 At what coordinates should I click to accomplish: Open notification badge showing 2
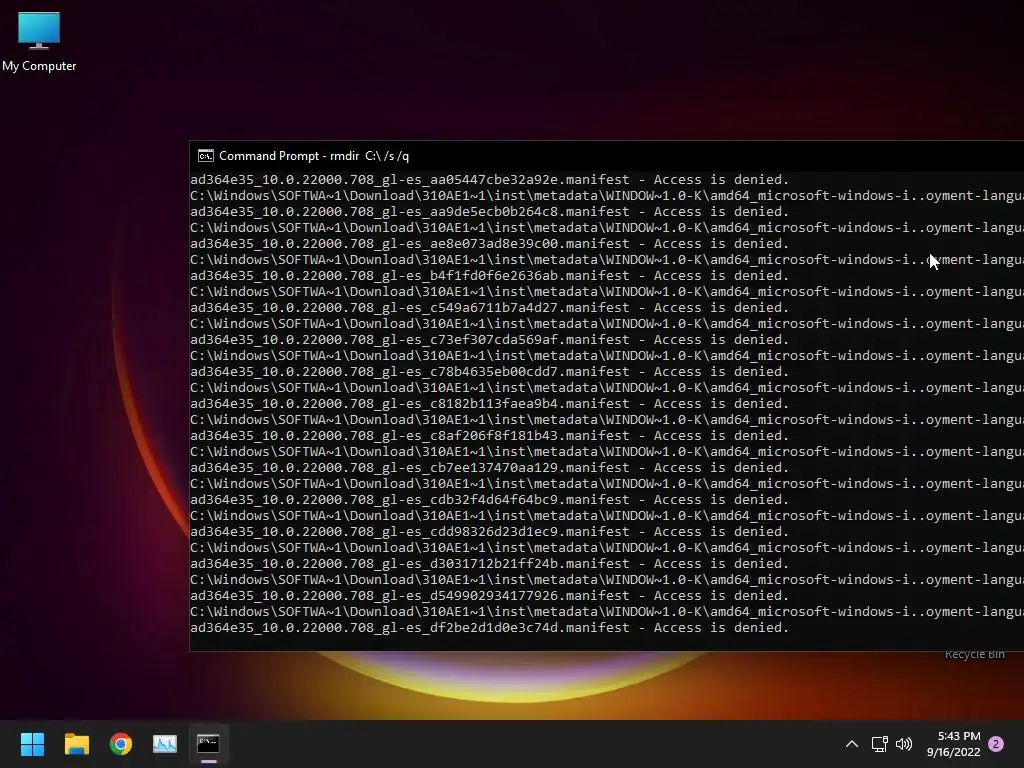coord(996,744)
